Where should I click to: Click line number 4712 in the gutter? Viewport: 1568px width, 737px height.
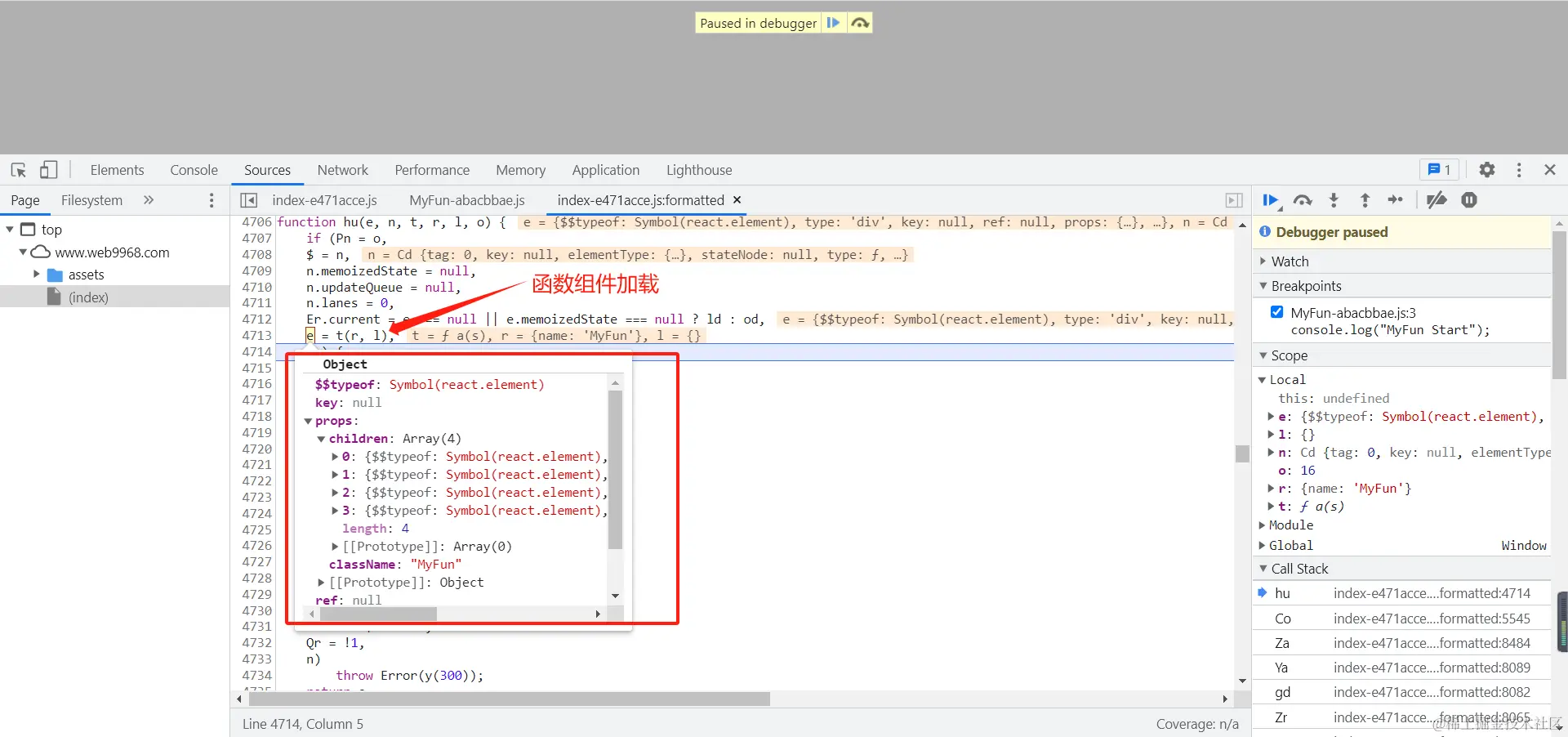tap(256, 319)
